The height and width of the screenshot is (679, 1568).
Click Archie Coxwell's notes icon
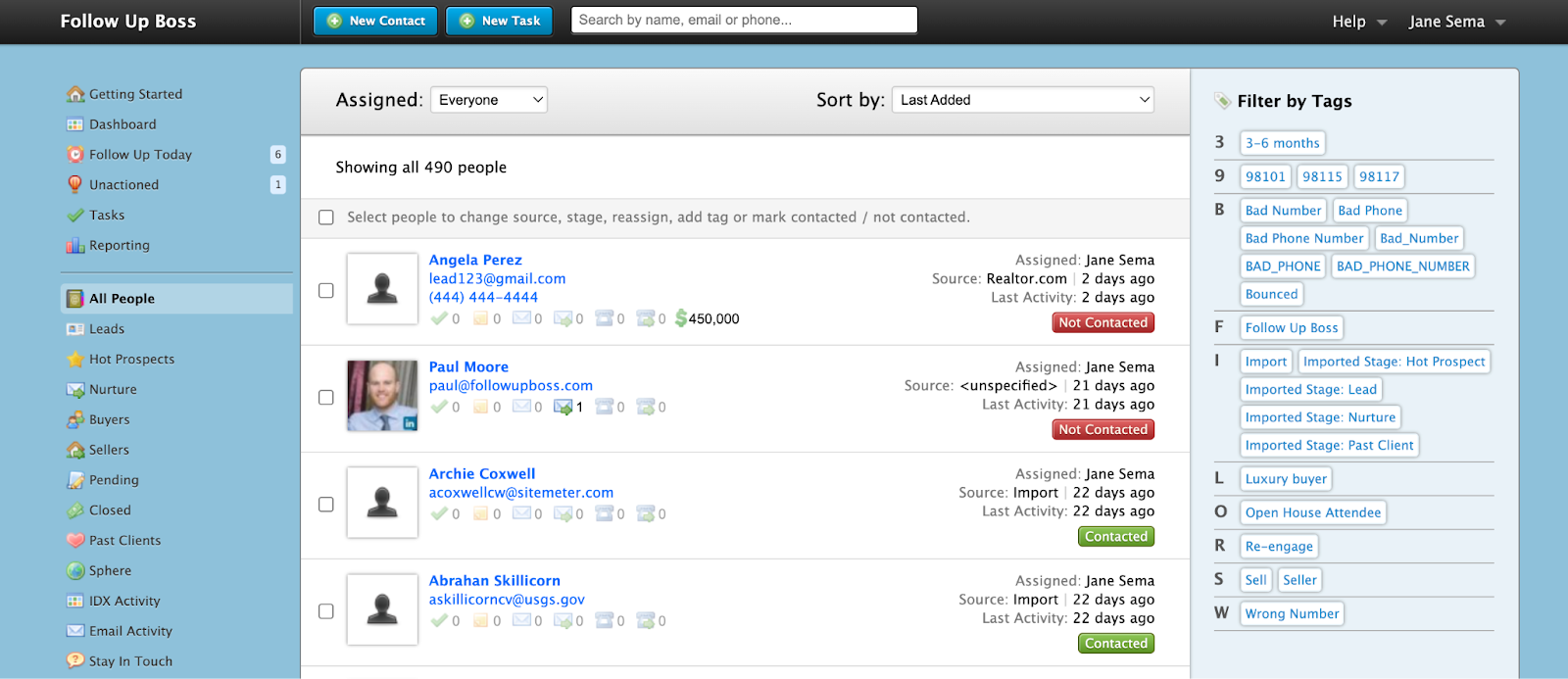(481, 513)
